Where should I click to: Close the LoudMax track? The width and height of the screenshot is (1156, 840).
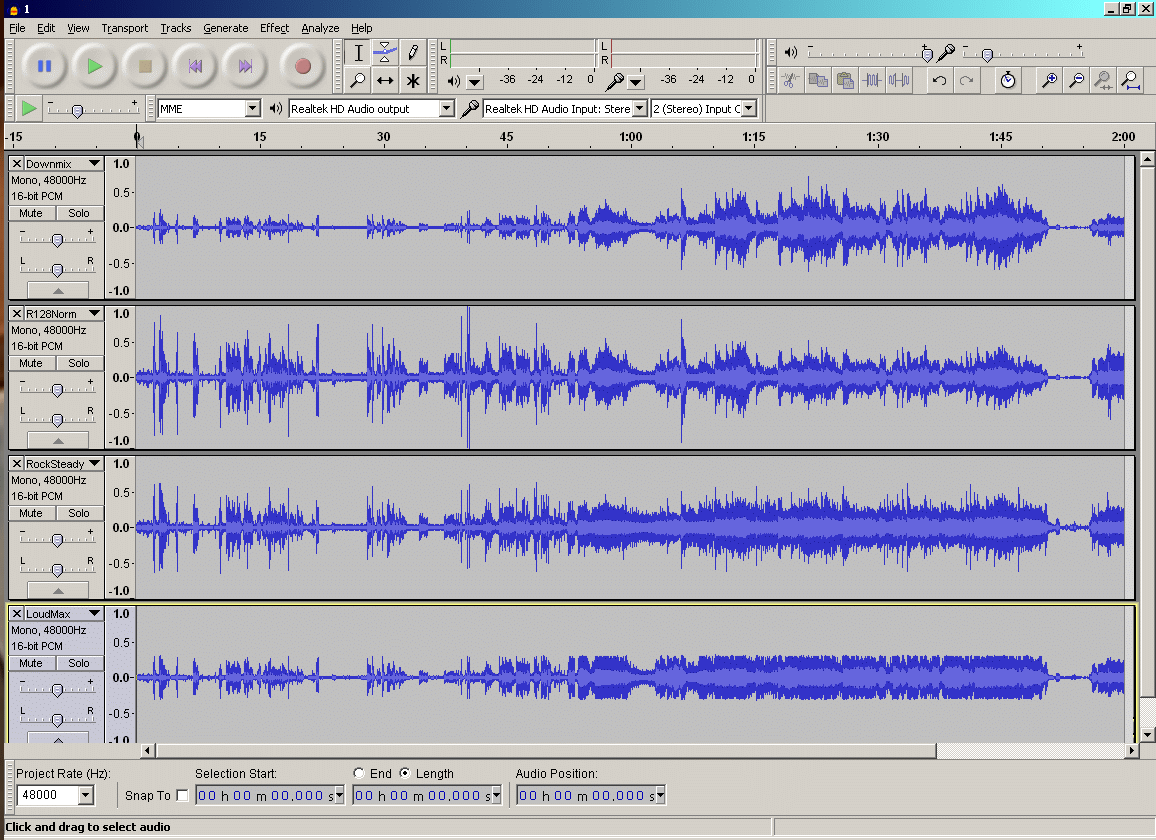coord(17,613)
